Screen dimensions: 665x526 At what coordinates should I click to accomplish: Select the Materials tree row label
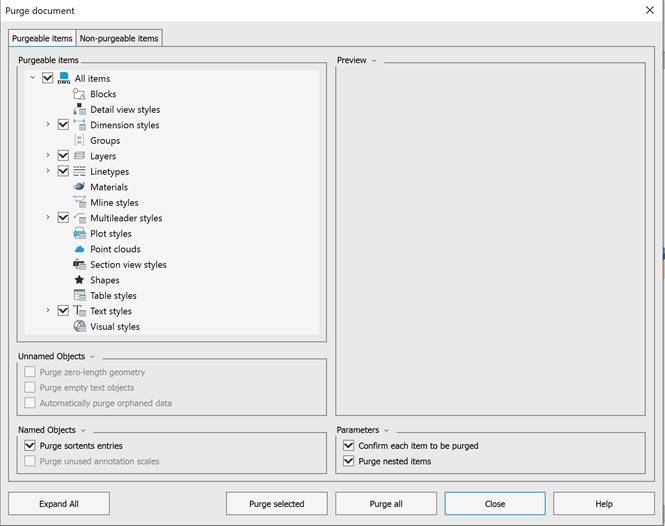coord(109,187)
